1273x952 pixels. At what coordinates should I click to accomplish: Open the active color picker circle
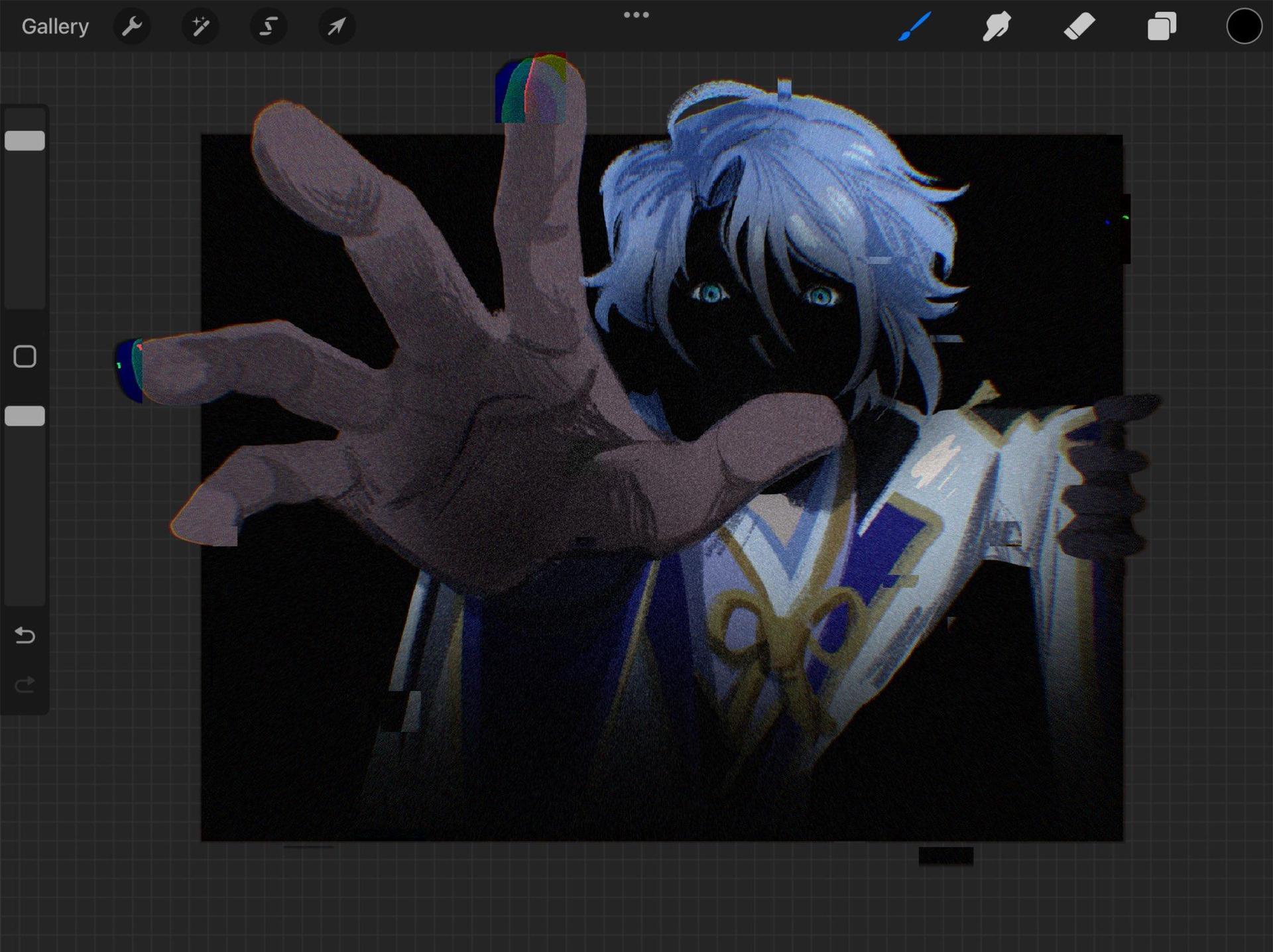tap(1244, 27)
